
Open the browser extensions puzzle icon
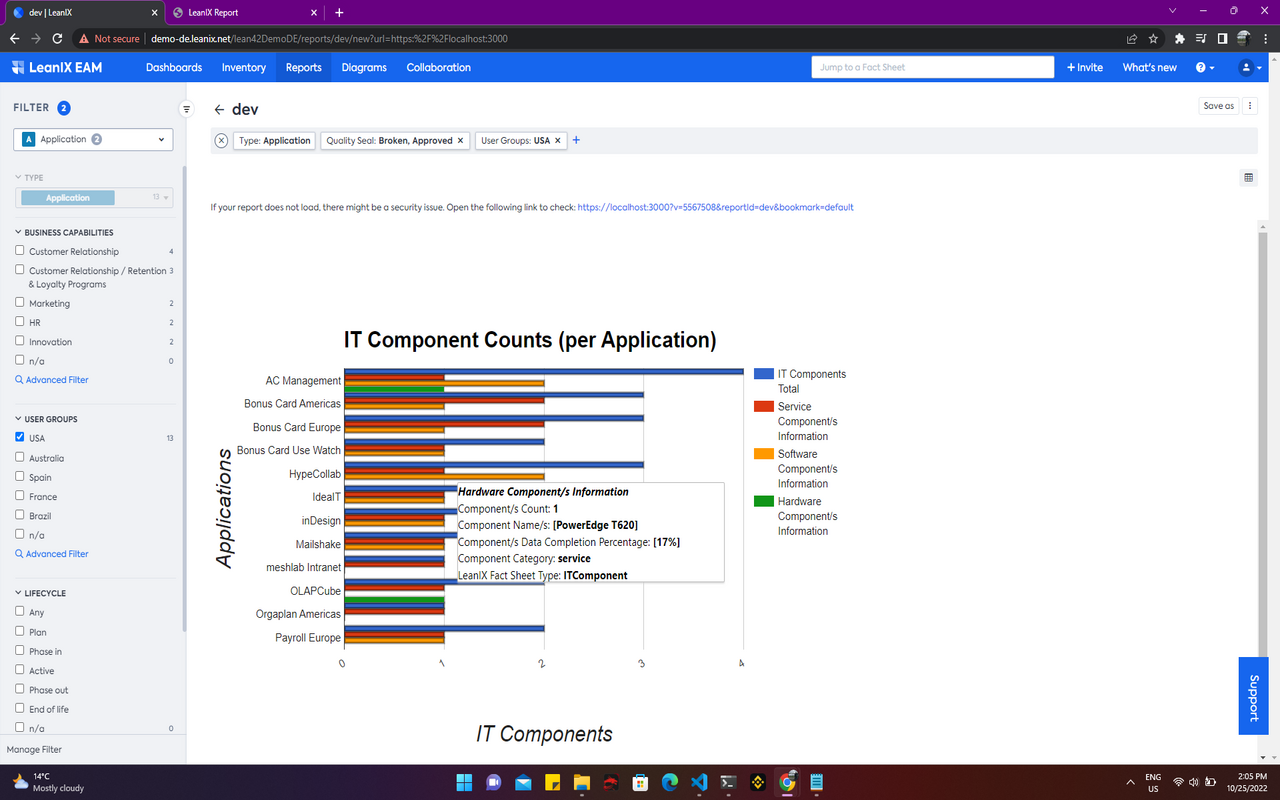pos(1180,39)
